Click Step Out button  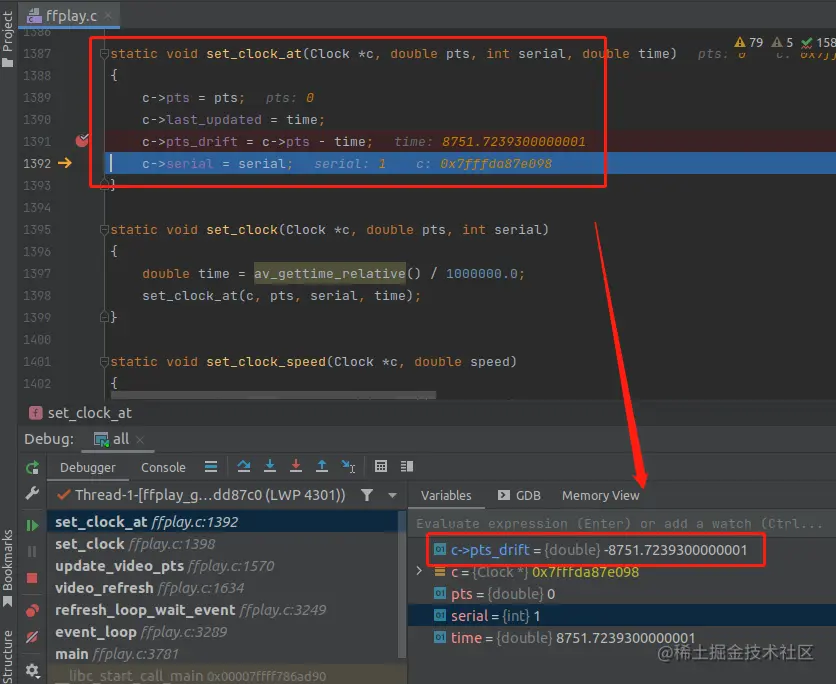tap(322, 466)
